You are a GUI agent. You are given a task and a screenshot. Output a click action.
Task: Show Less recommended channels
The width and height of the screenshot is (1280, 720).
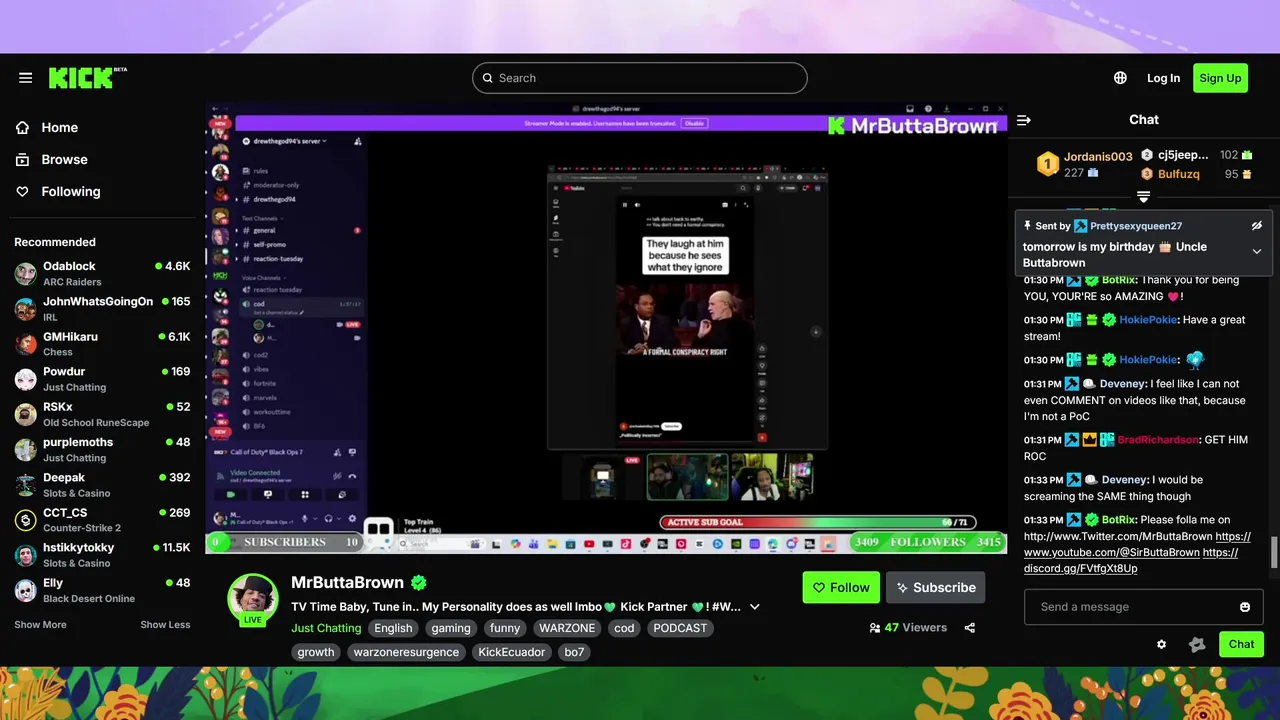(x=165, y=625)
